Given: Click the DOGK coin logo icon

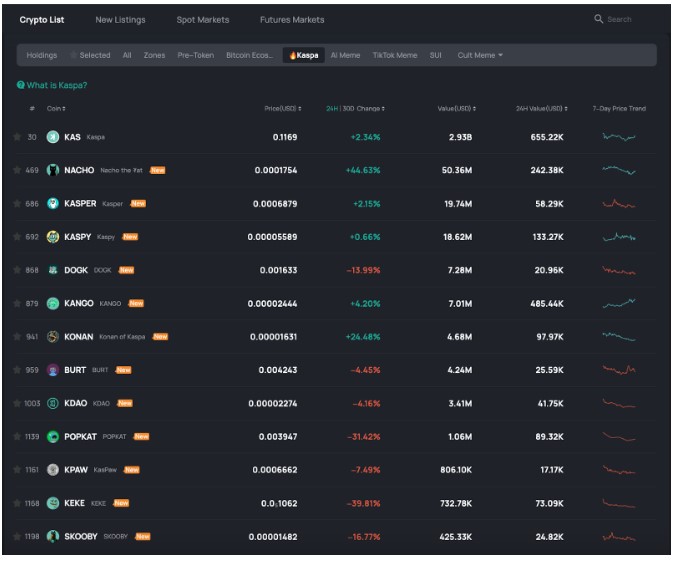Looking at the screenshot, I should (53, 271).
